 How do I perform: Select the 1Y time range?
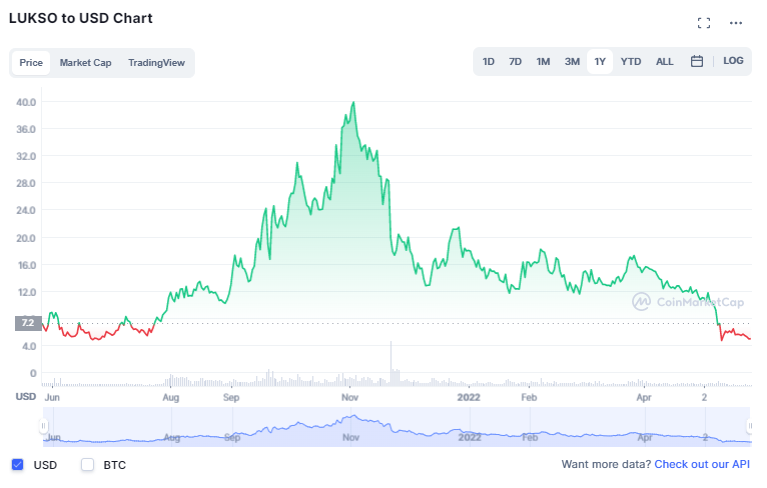pyautogui.click(x=600, y=62)
